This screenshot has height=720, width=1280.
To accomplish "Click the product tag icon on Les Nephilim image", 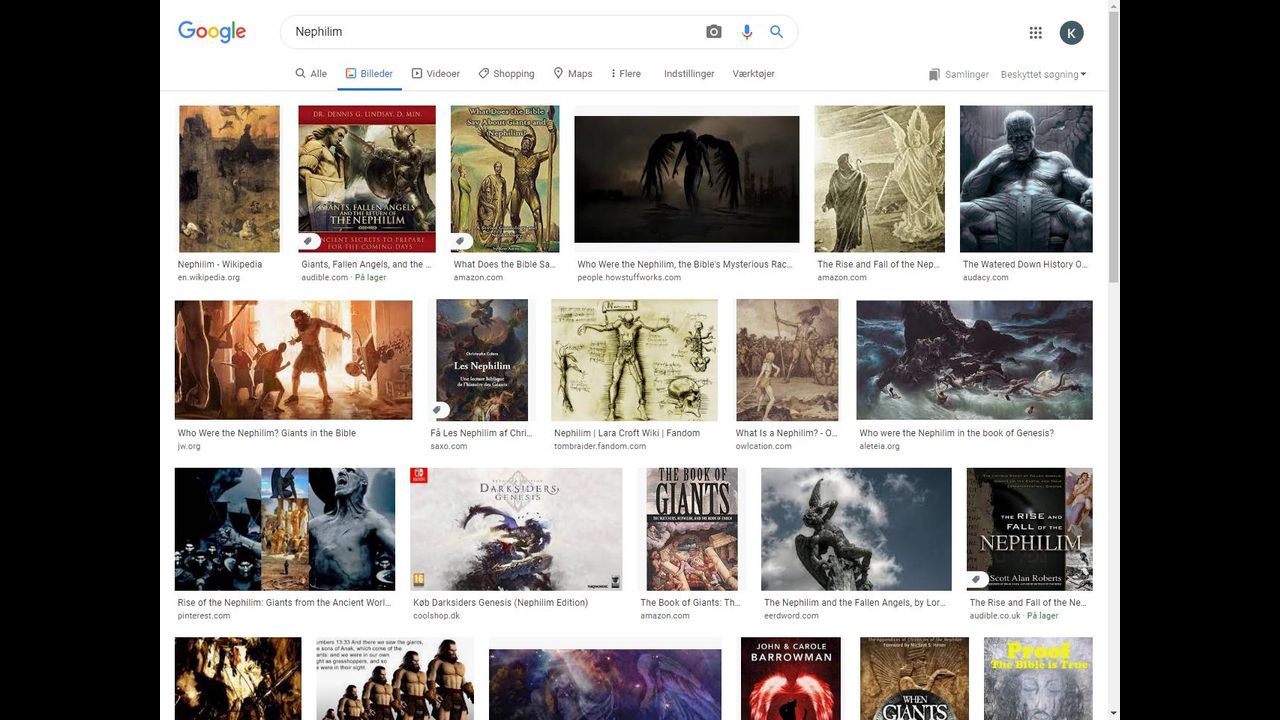I will (438, 409).
